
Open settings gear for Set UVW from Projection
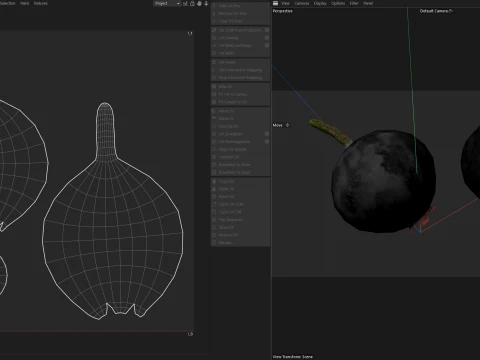pyautogui.click(x=267, y=30)
